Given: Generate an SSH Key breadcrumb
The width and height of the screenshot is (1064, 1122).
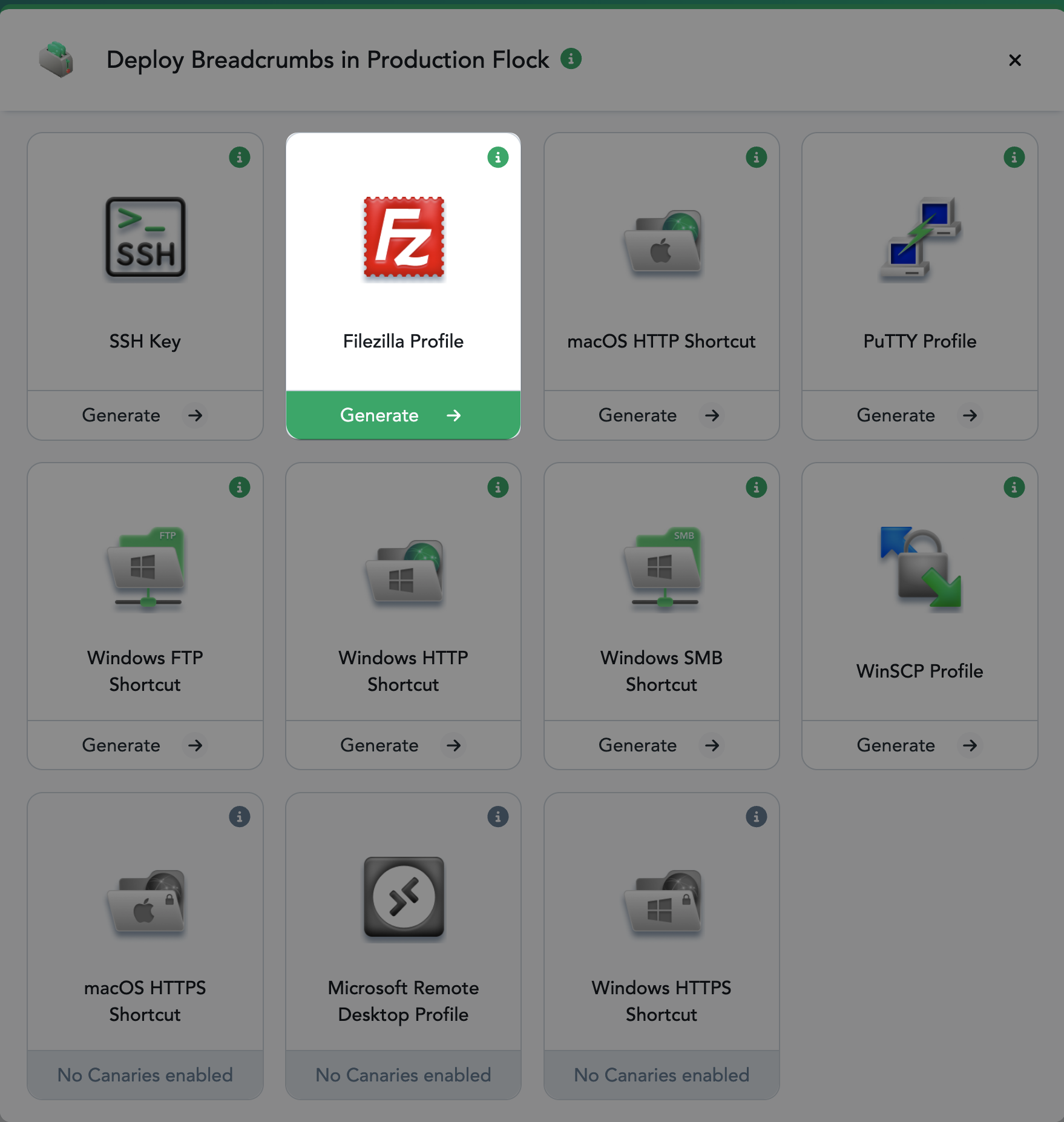Looking at the screenshot, I should (145, 415).
